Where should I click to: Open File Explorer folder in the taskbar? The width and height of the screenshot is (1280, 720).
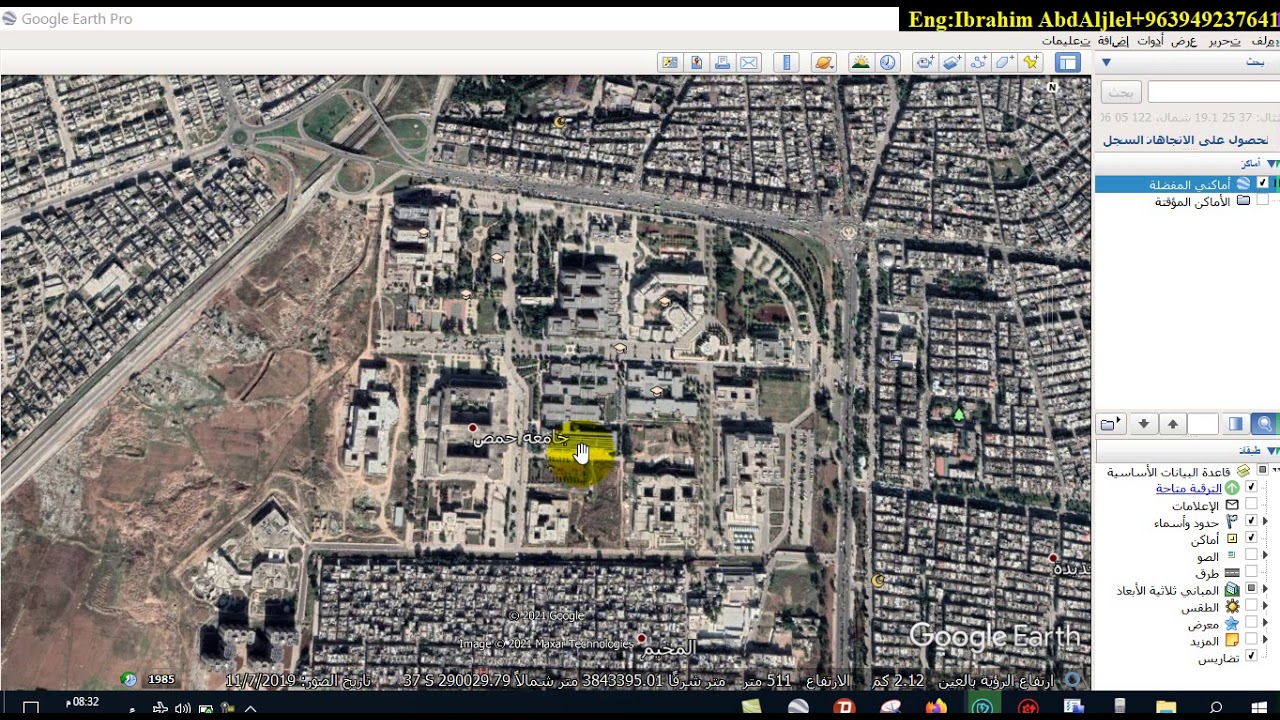[x=1166, y=708]
